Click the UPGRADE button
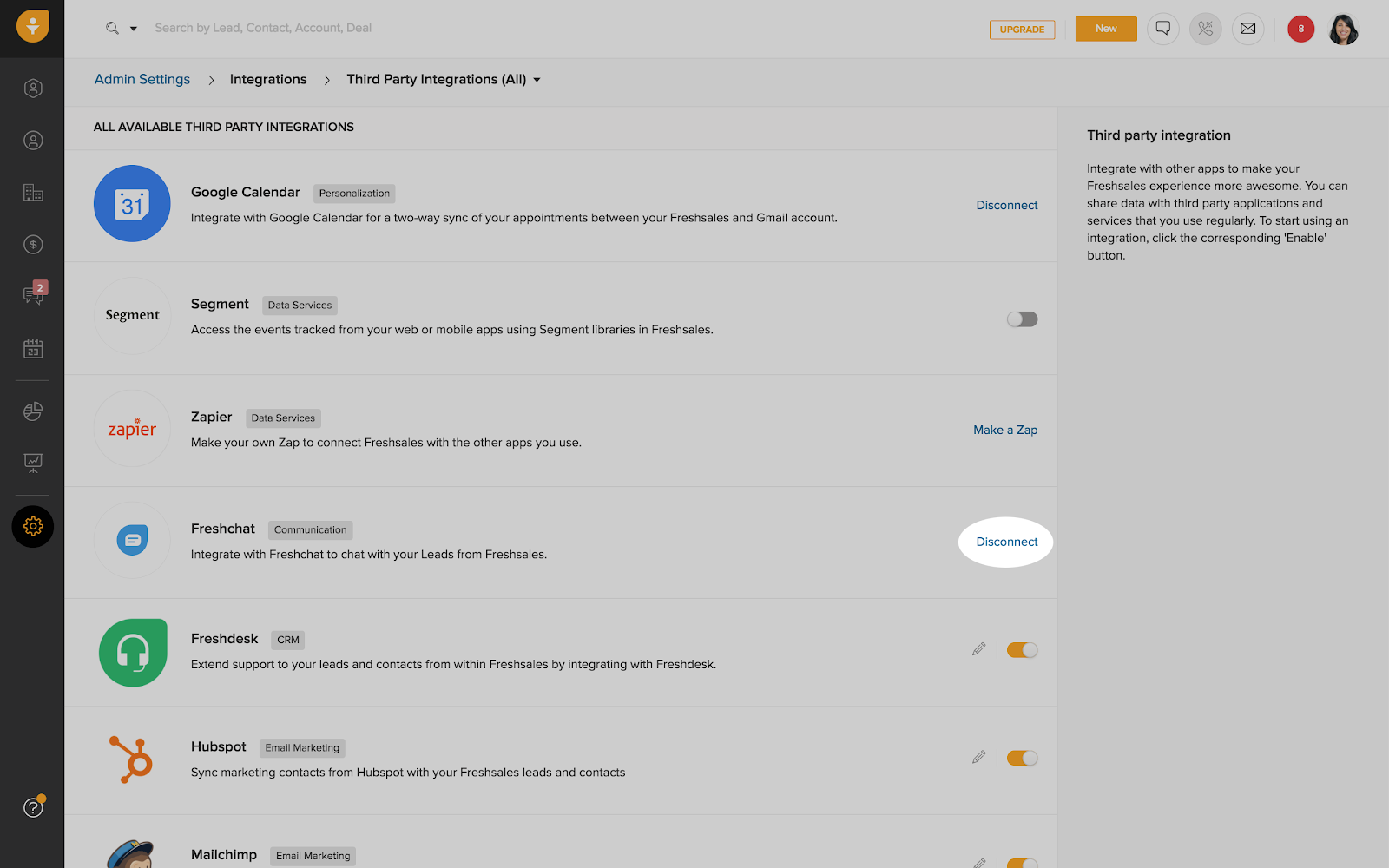Screen dimensions: 1389x868 click(1022, 30)
